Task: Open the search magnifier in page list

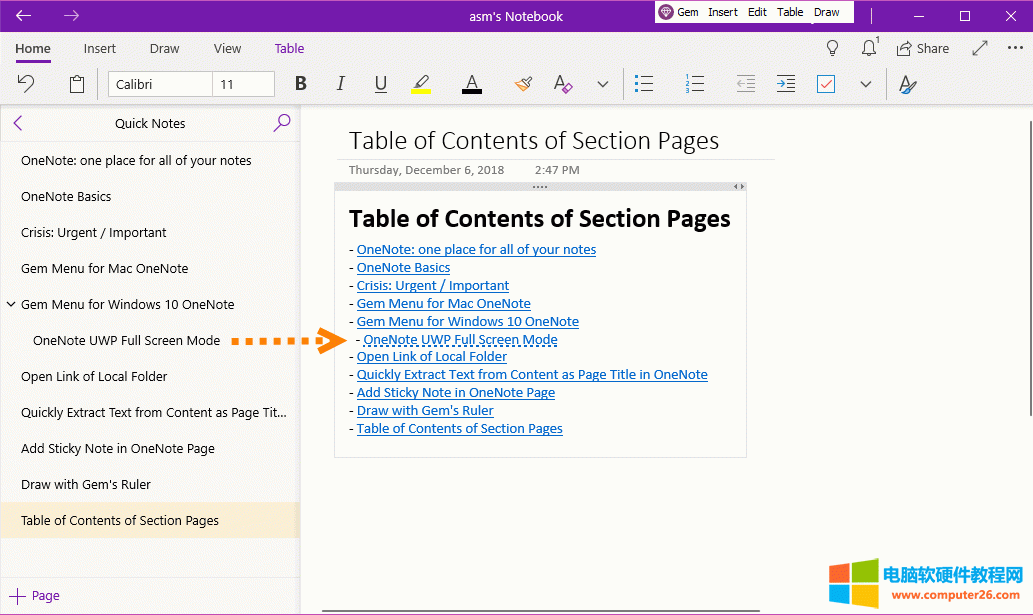Action: (282, 123)
